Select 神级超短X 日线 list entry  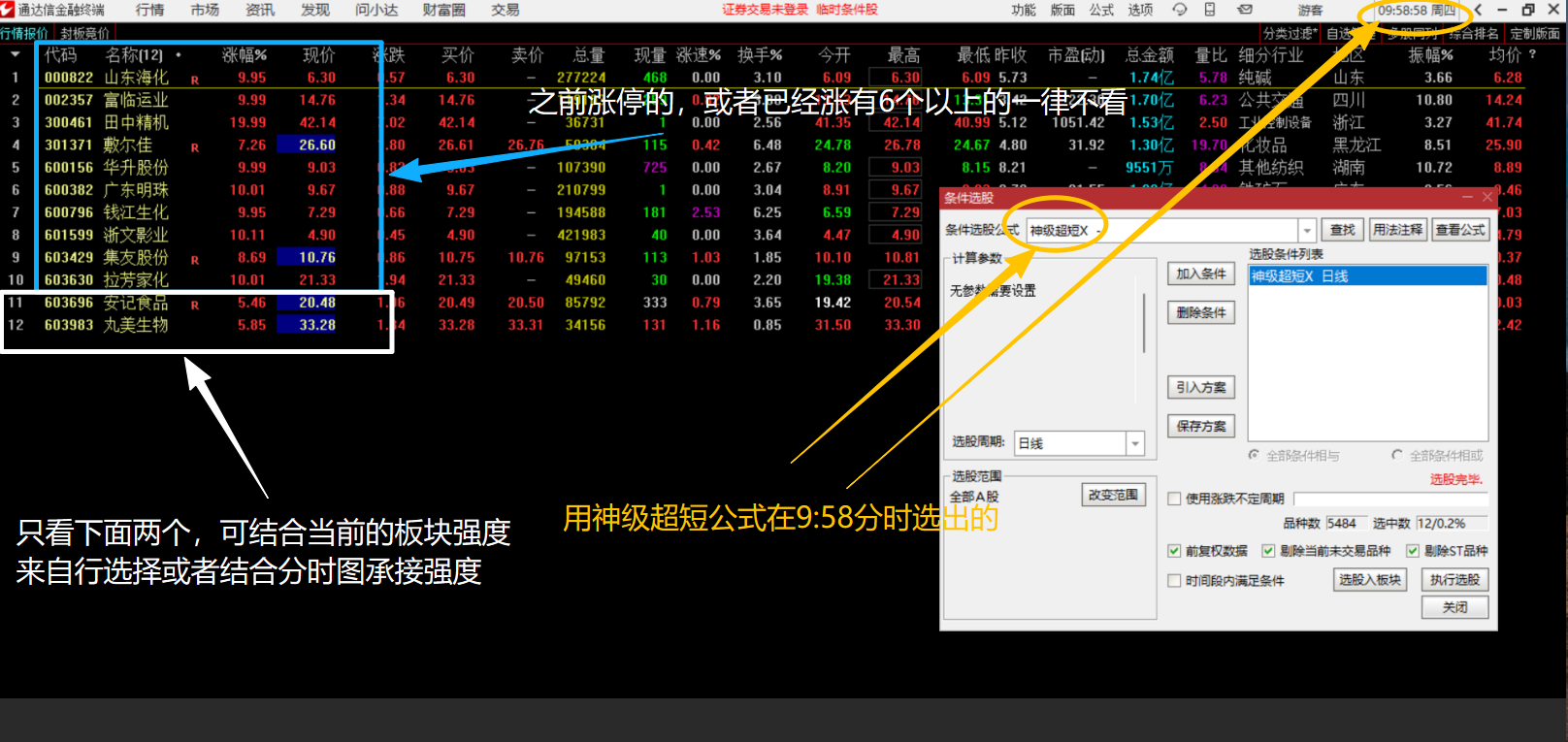point(1367,276)
